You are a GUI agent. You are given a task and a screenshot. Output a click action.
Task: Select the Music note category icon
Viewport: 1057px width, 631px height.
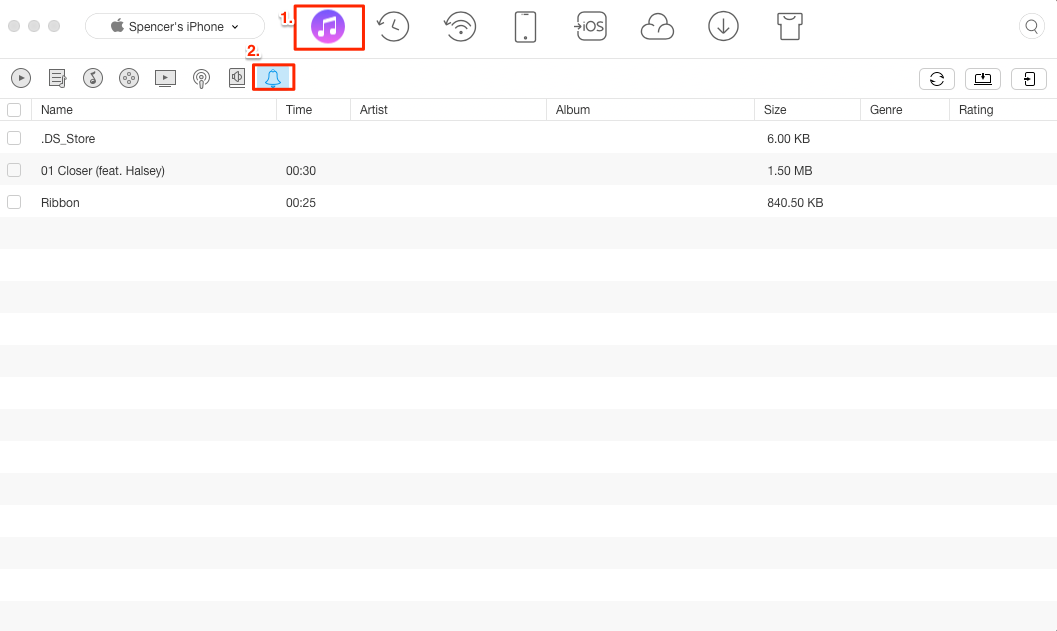(x=93, y=78)
